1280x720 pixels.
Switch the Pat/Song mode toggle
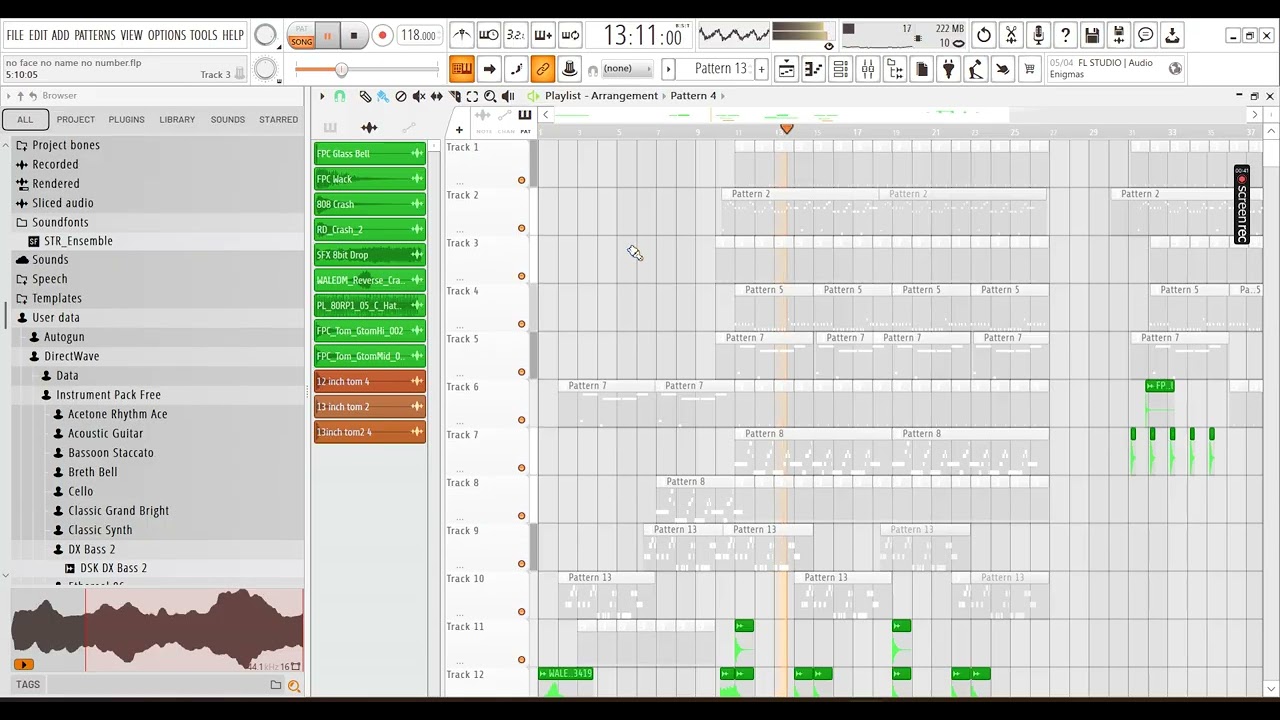click(x=301, y=36)
